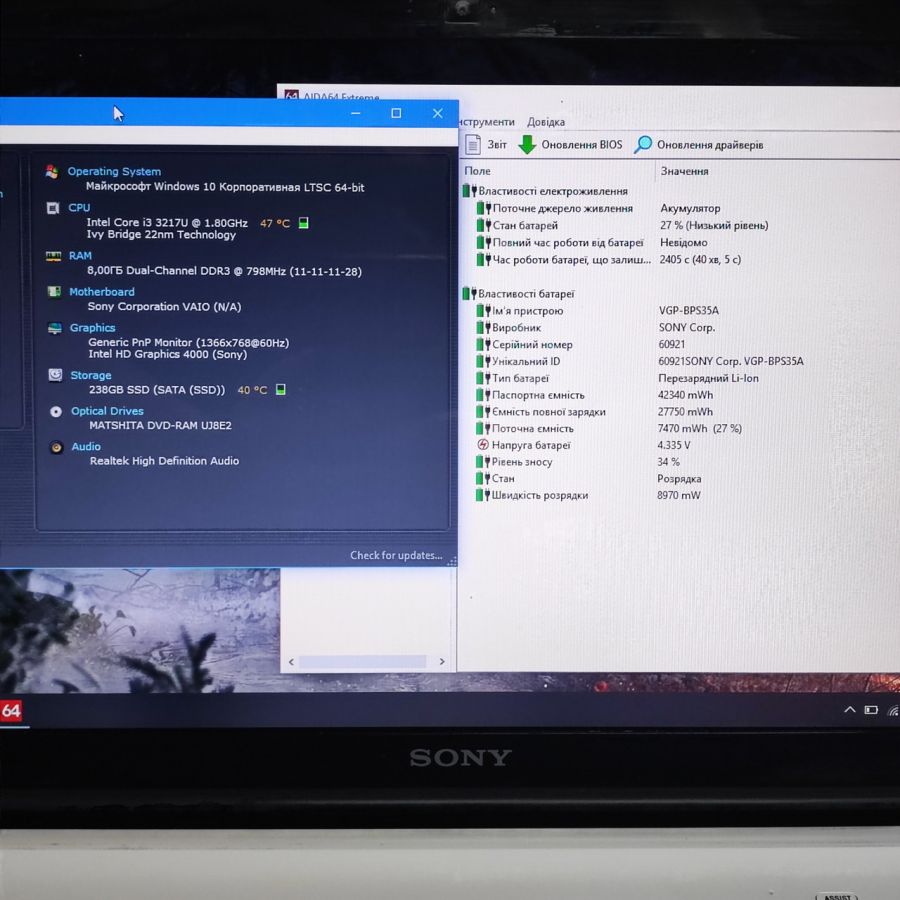Click Check for updates link
Image resolution: width=900 pixels, height=900 pixels.
coord(396,556)
